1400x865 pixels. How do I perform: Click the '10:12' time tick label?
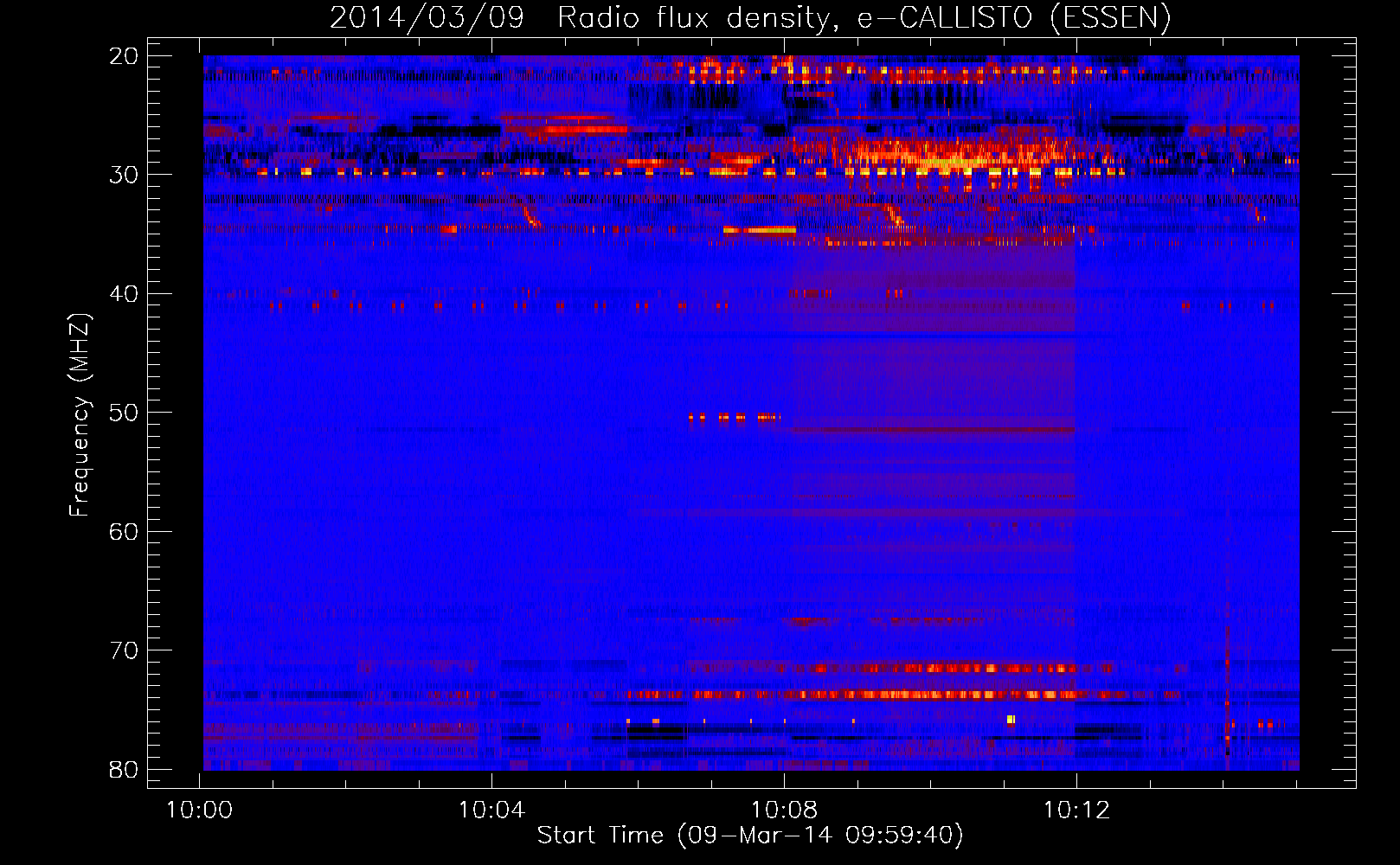tap(1076, 811)
